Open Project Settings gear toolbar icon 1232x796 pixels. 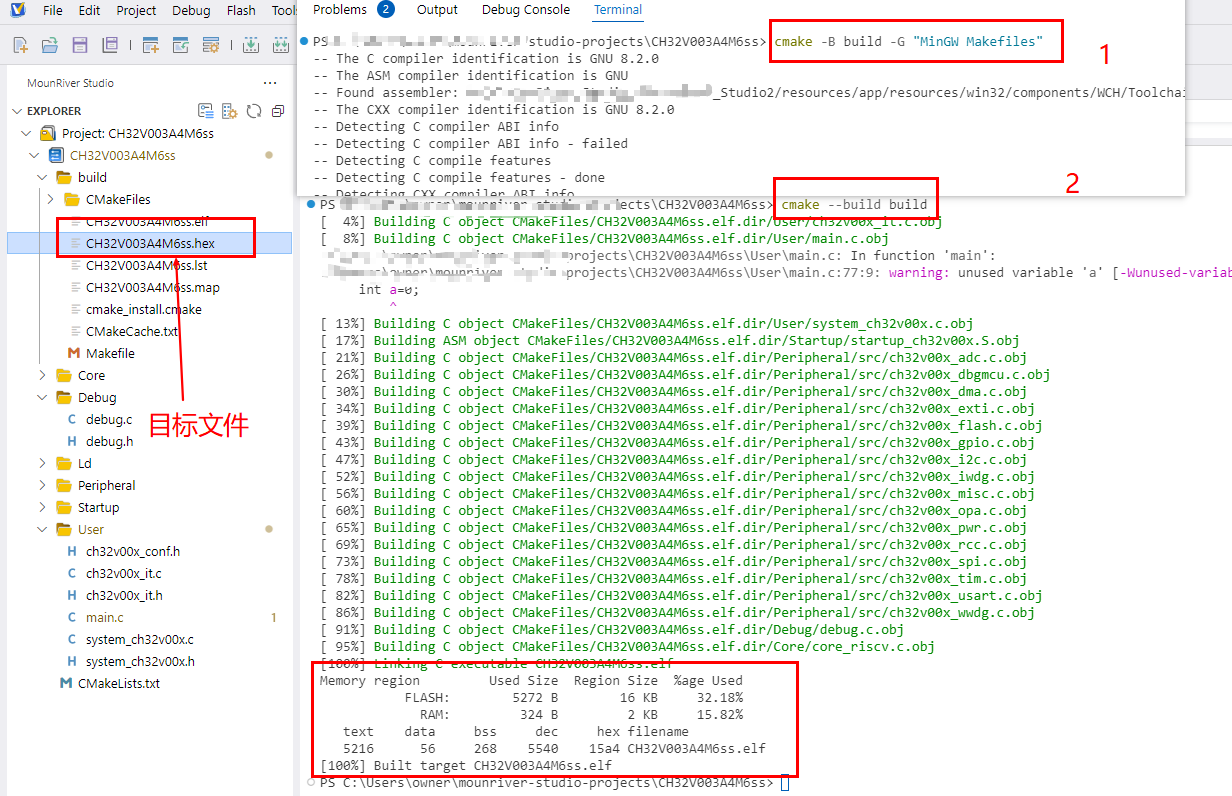(x=211, y=45)
